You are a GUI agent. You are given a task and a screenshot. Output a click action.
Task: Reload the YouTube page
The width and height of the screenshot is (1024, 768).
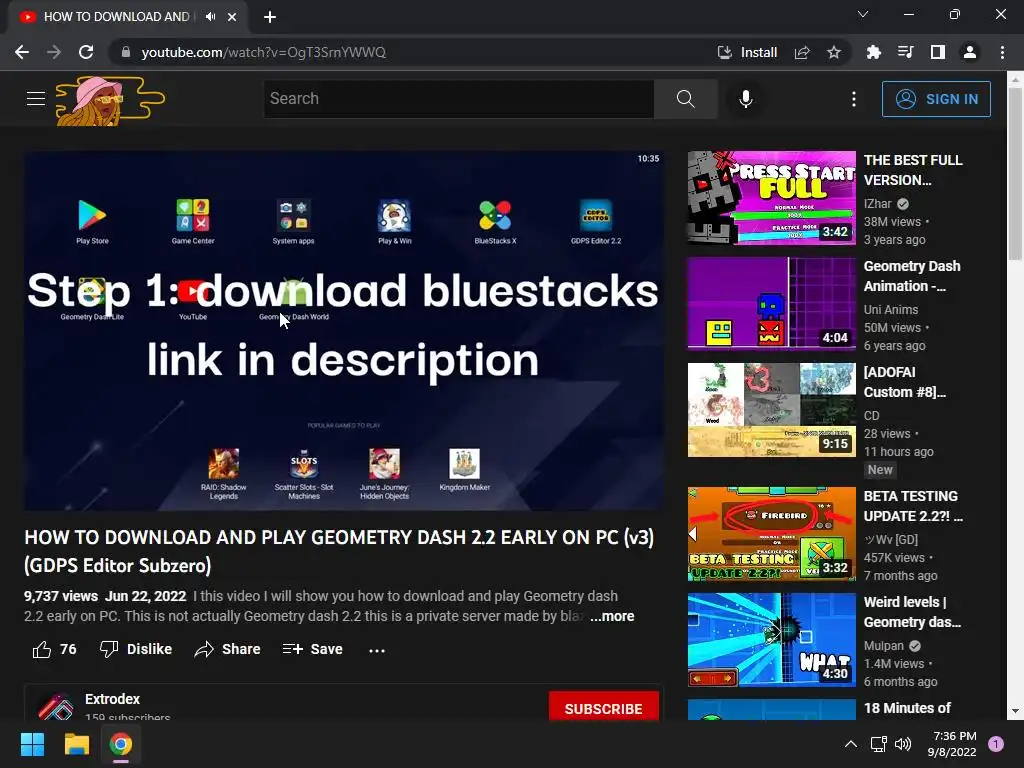[86, 52]
